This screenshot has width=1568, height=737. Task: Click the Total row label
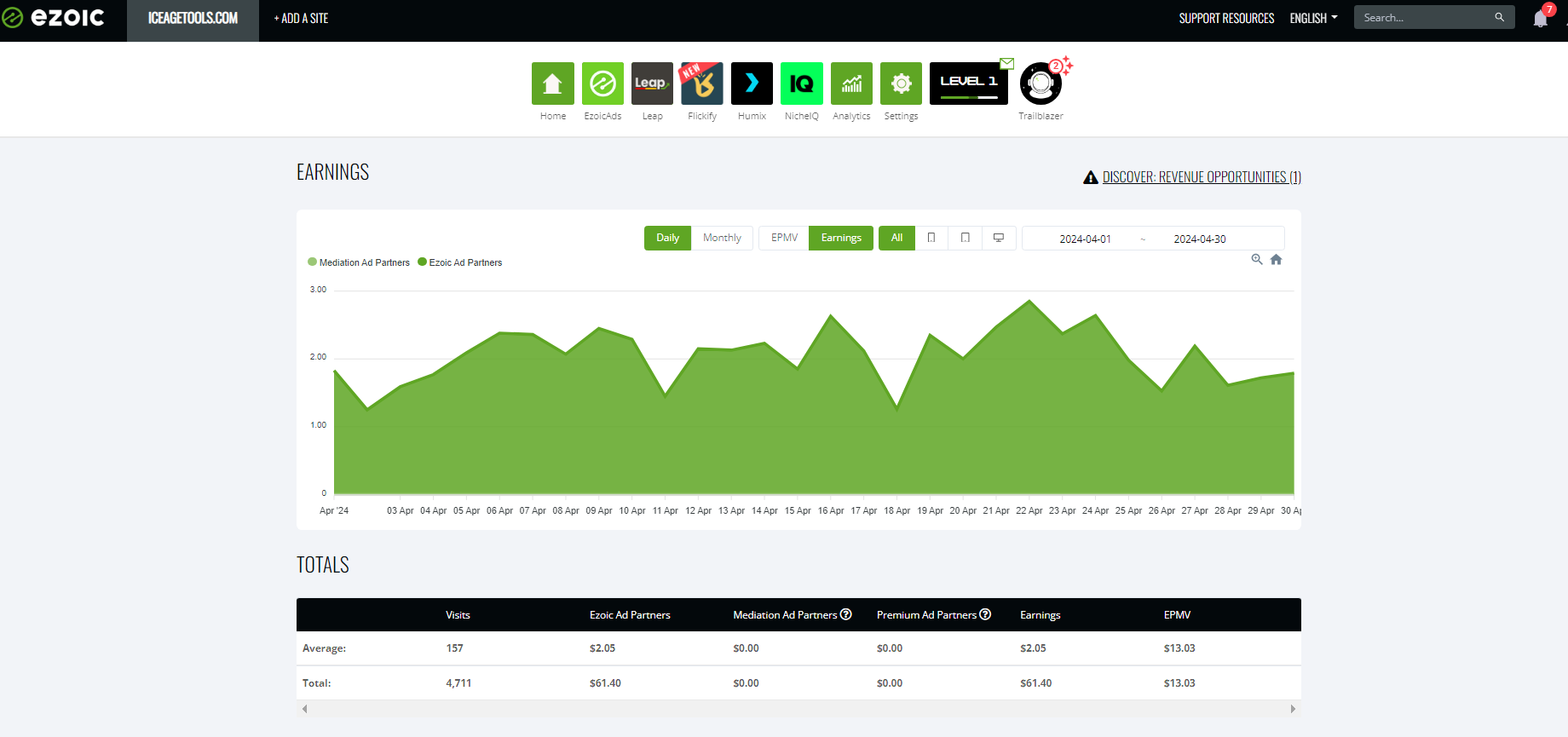point(316,683)
